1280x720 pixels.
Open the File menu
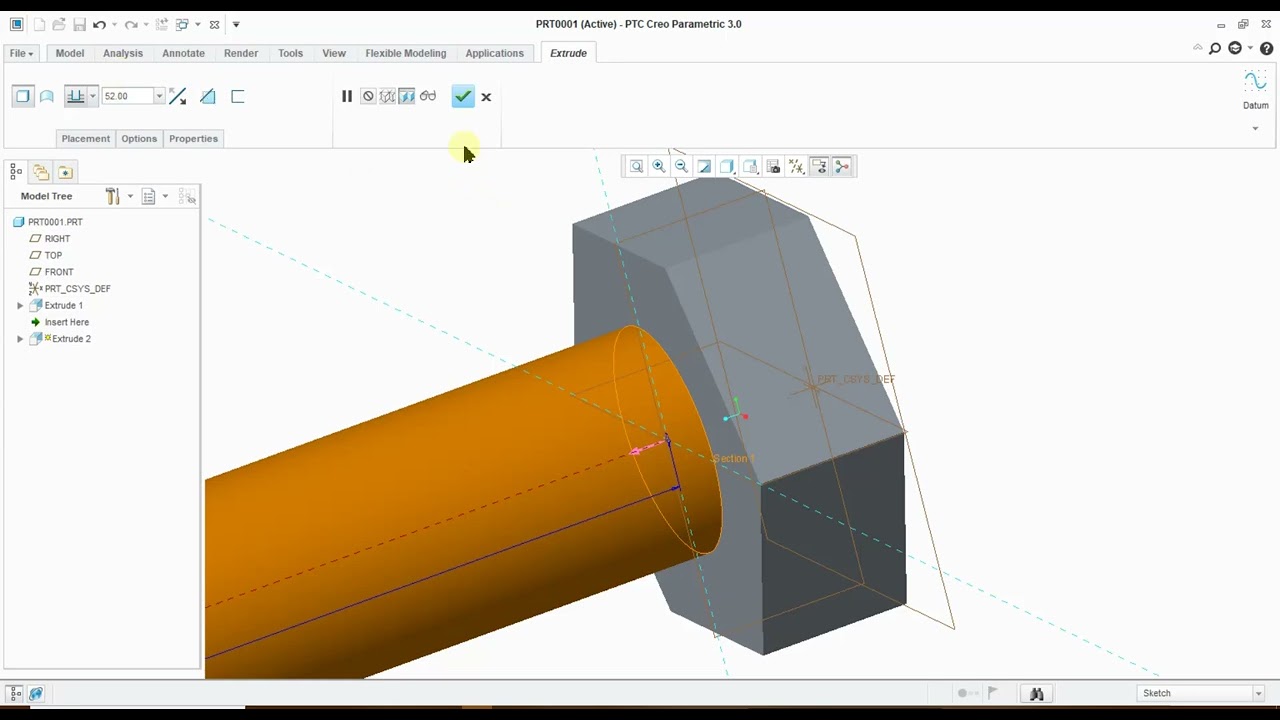pos(21,53)
